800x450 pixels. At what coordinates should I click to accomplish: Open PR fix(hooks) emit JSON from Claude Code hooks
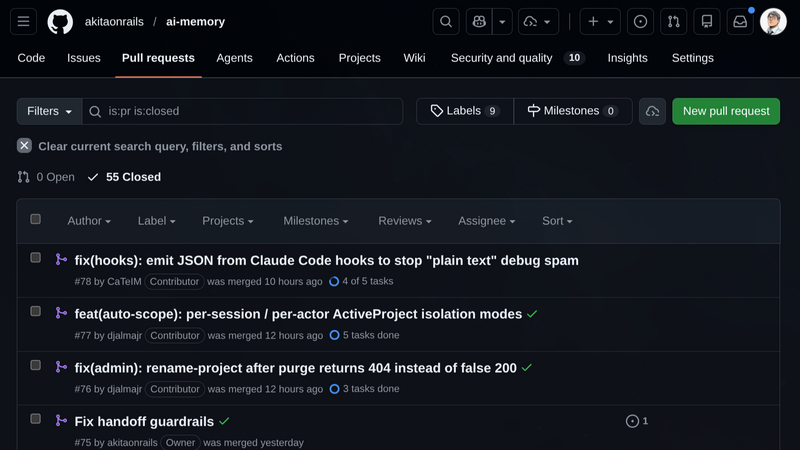(x=327, y=261)
